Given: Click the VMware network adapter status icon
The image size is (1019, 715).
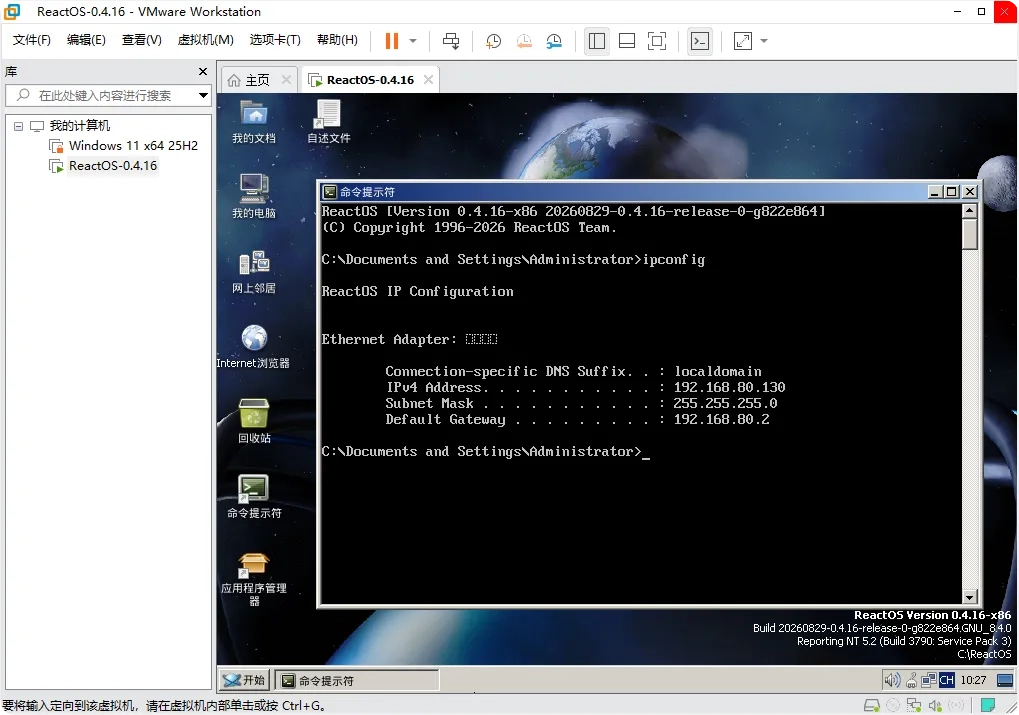Looking at the screenshot, I should coord(914,705).
